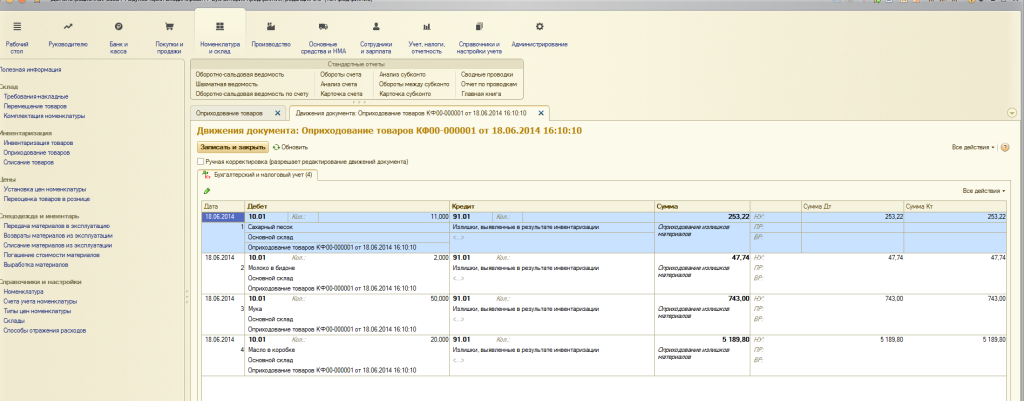Open Учет, налоги, отчетность chart icon
Screen dimensions: 1024x401
(x=426, y=27)
